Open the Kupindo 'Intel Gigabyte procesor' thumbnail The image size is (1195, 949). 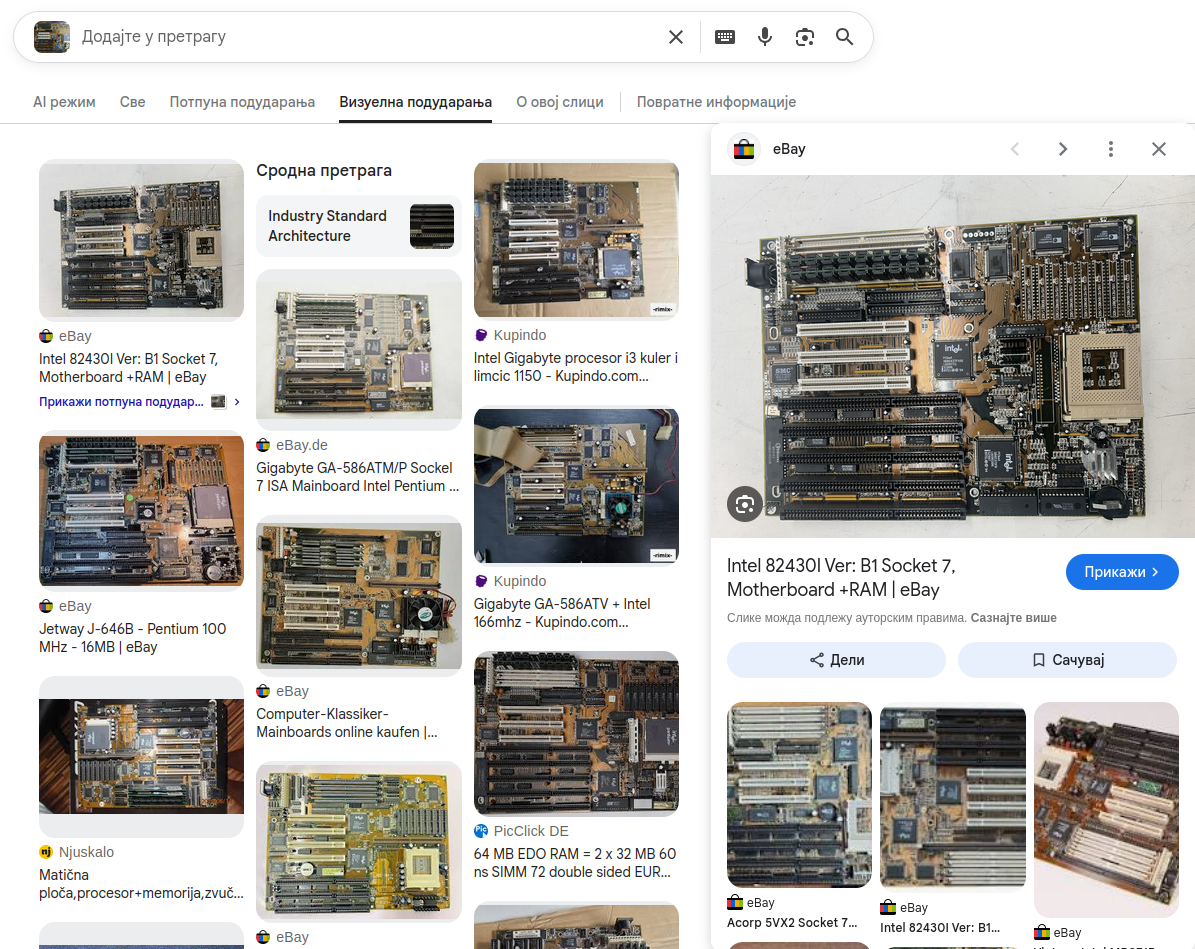(576, 239)
